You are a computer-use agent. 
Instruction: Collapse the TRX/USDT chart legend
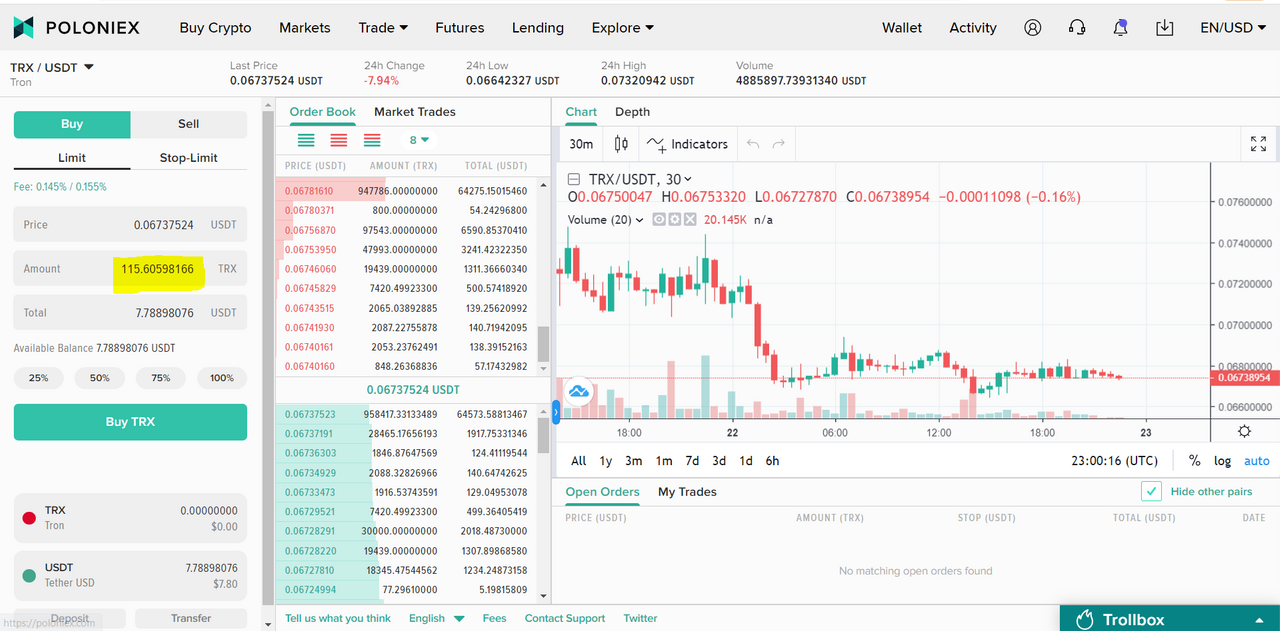[x=574, y=180]
